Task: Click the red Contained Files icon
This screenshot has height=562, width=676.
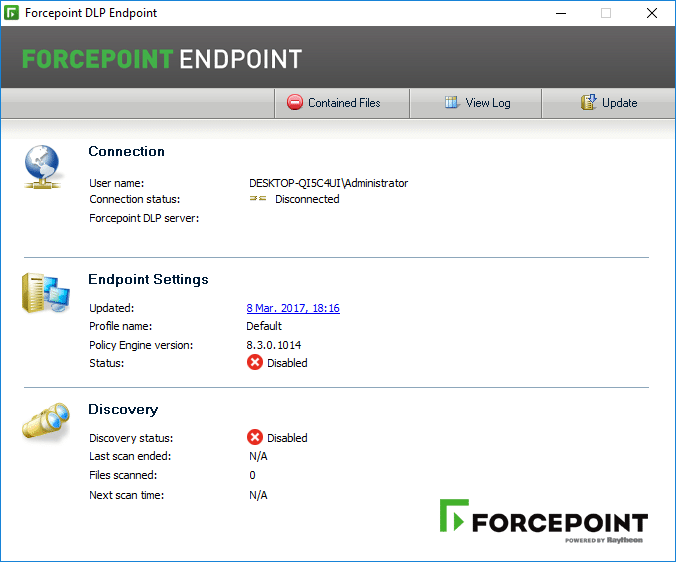Action: coord(295,103)
